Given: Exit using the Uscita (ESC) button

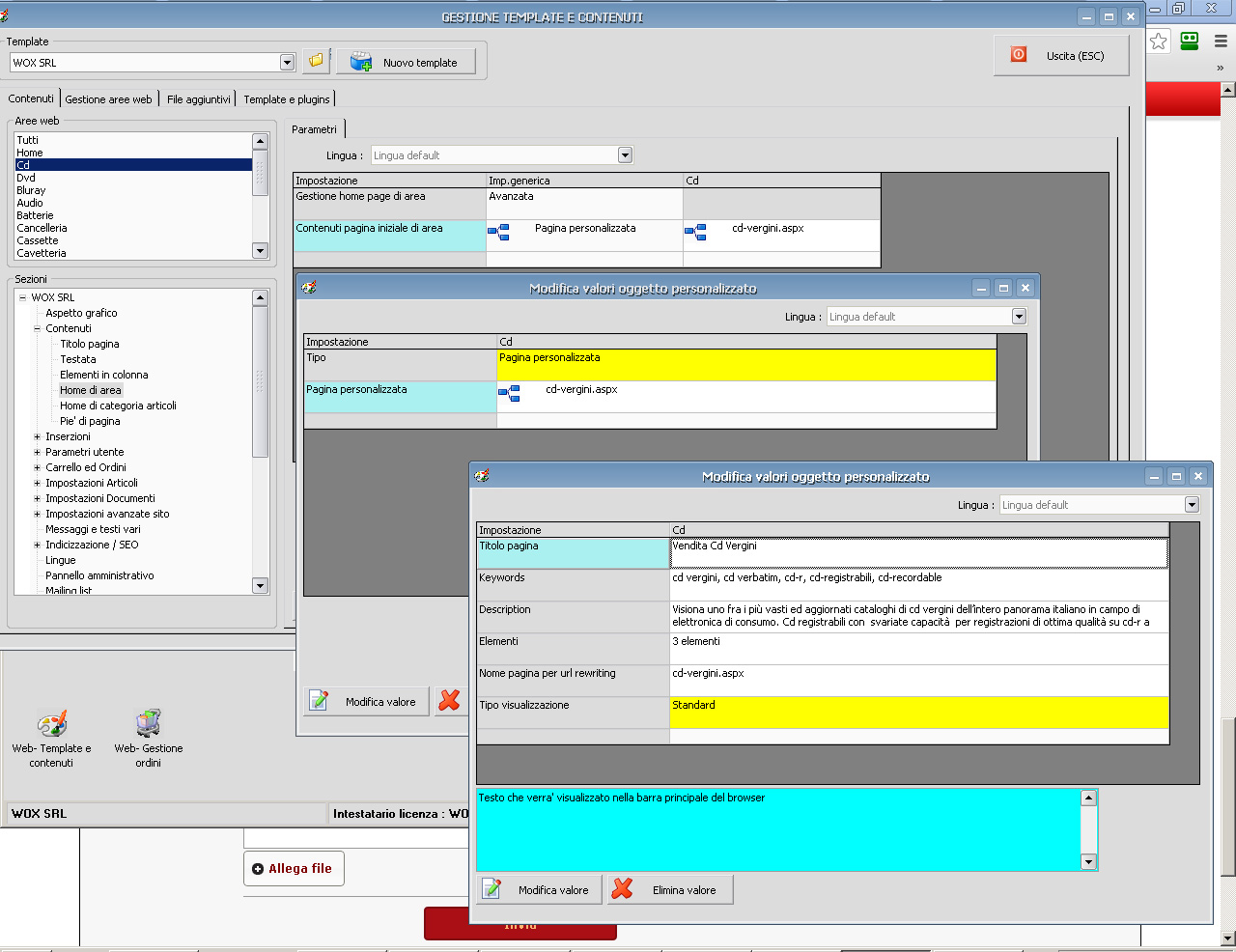Looking at the screenshot, I should 1062,56.
